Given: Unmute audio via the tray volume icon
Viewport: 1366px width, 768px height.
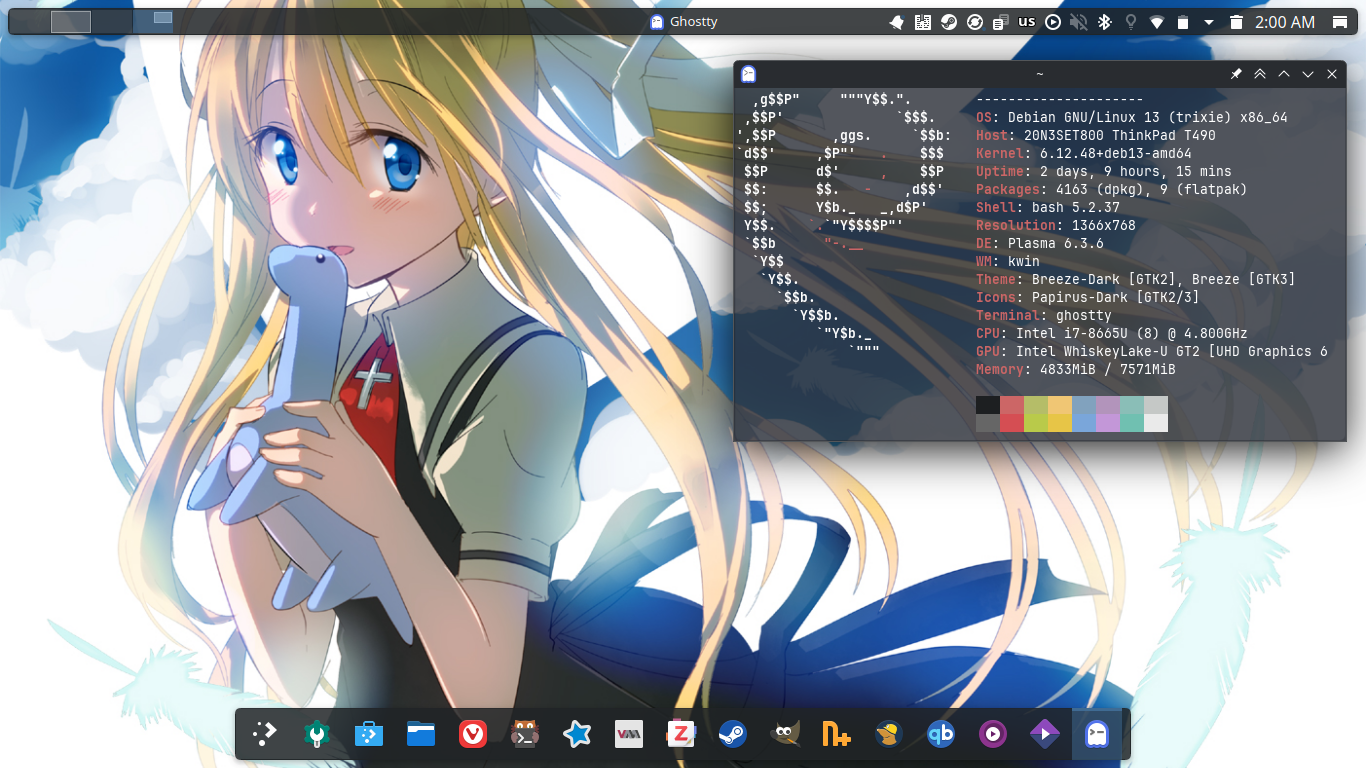Looking at the screenshot, I should pos(1079,22).
